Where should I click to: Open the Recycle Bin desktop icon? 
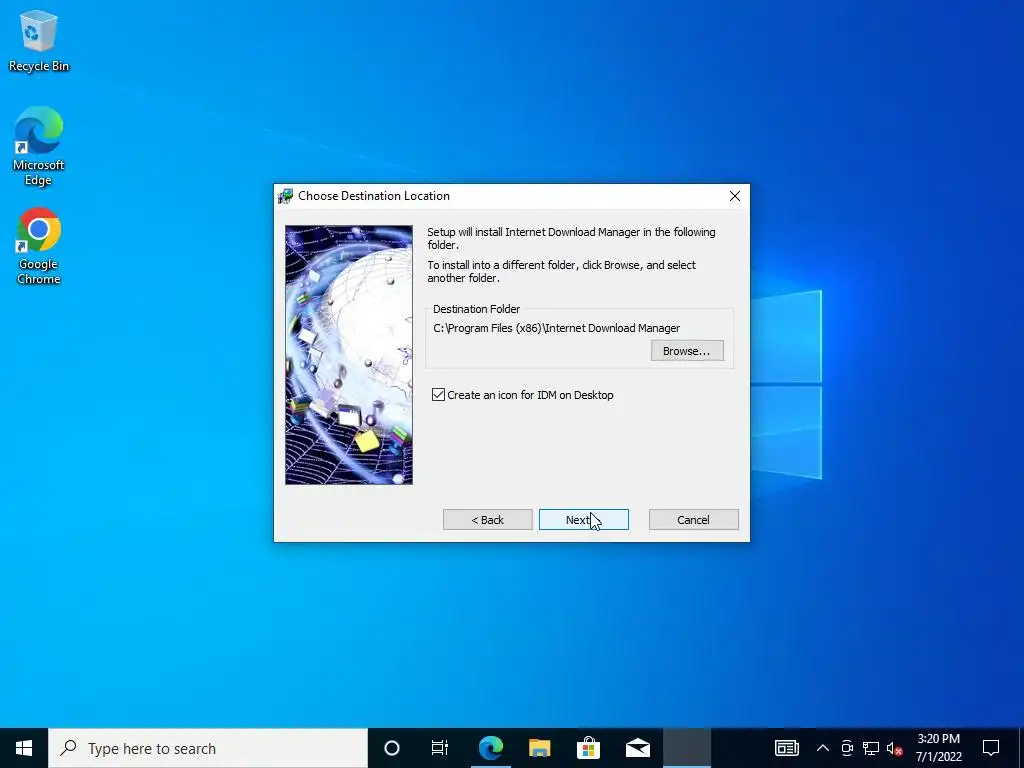pyautogui.click(x=39, y=40)
